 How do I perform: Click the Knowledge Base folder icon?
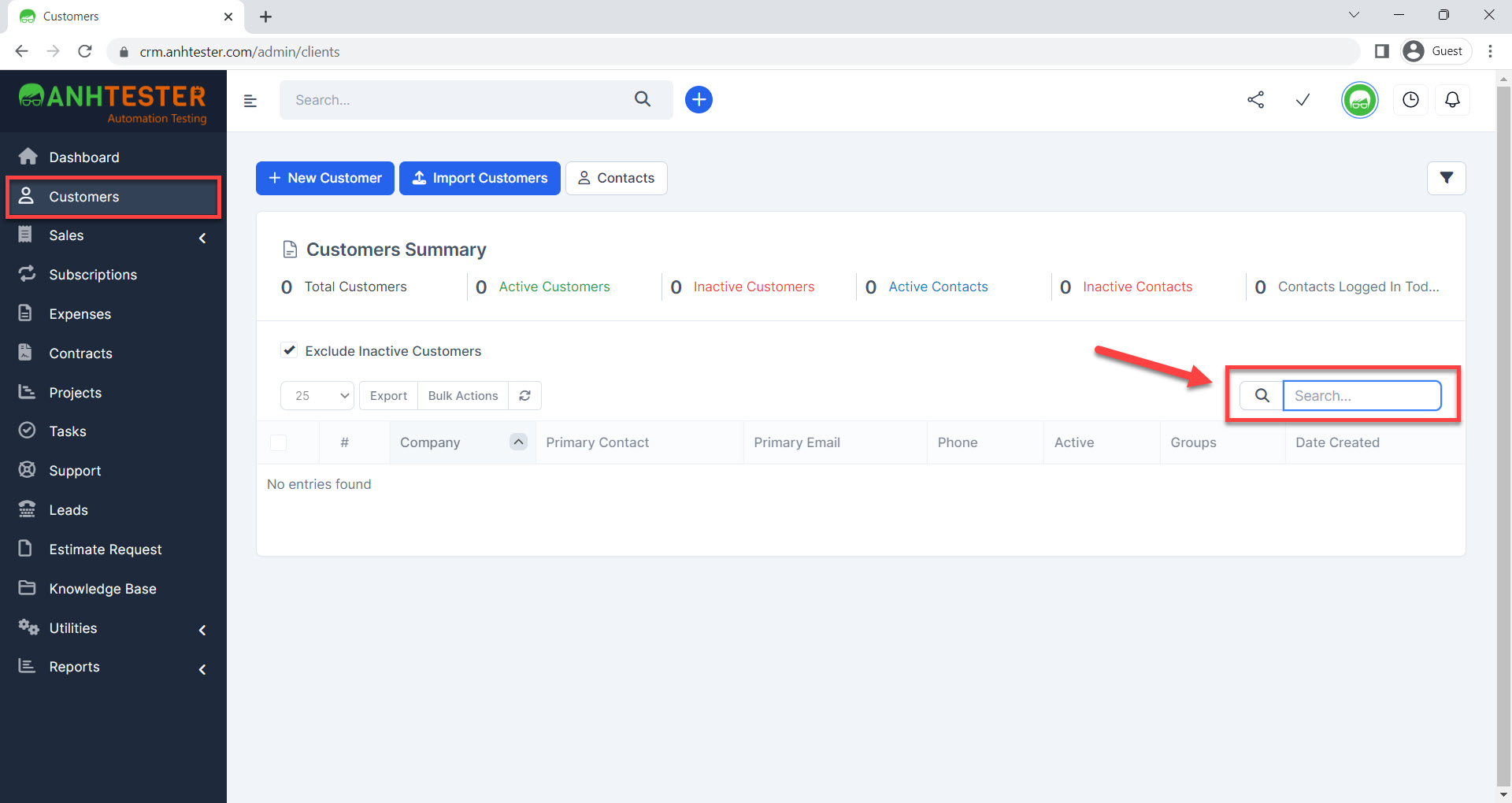pyautogui.click(x=27, y=588)
